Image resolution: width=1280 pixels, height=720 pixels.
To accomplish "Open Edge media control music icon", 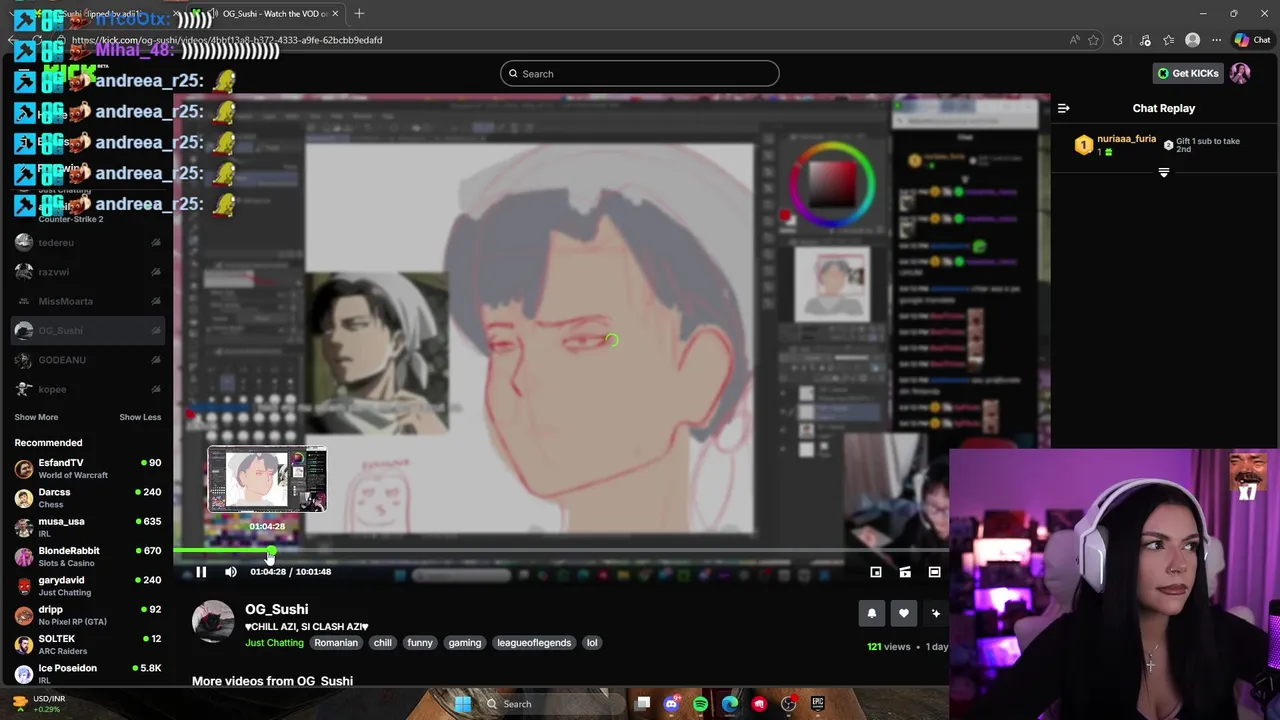I will click(1145, 40).
